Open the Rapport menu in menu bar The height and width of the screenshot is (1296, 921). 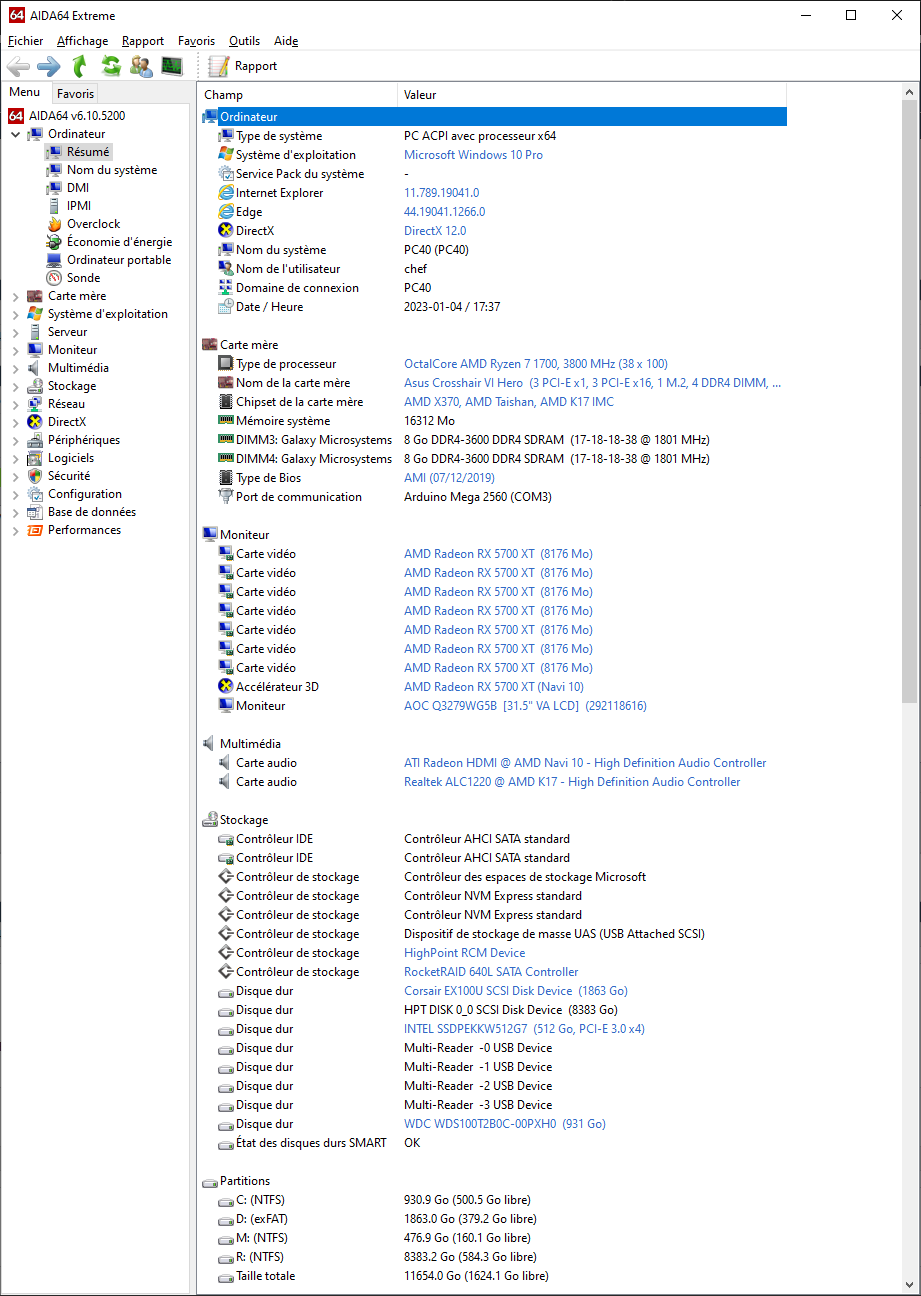(143, 41)
